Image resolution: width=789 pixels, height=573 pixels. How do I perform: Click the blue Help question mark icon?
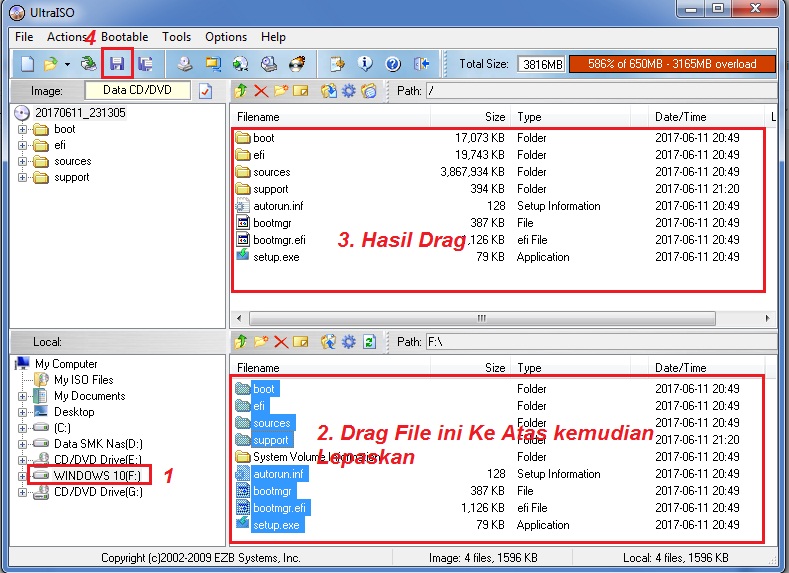pyautogui.click(x=393, y=64)
